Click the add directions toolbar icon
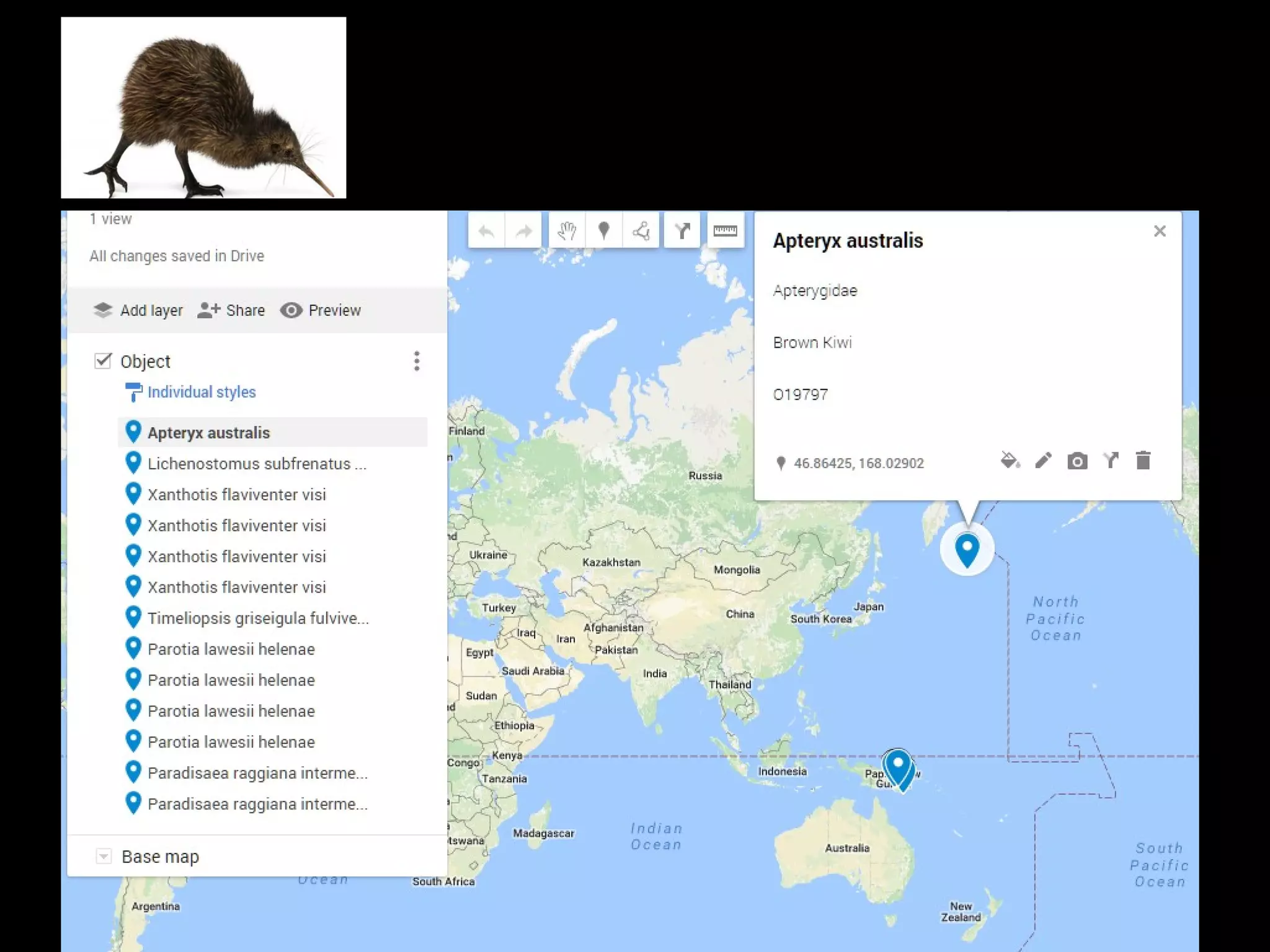 682,231
